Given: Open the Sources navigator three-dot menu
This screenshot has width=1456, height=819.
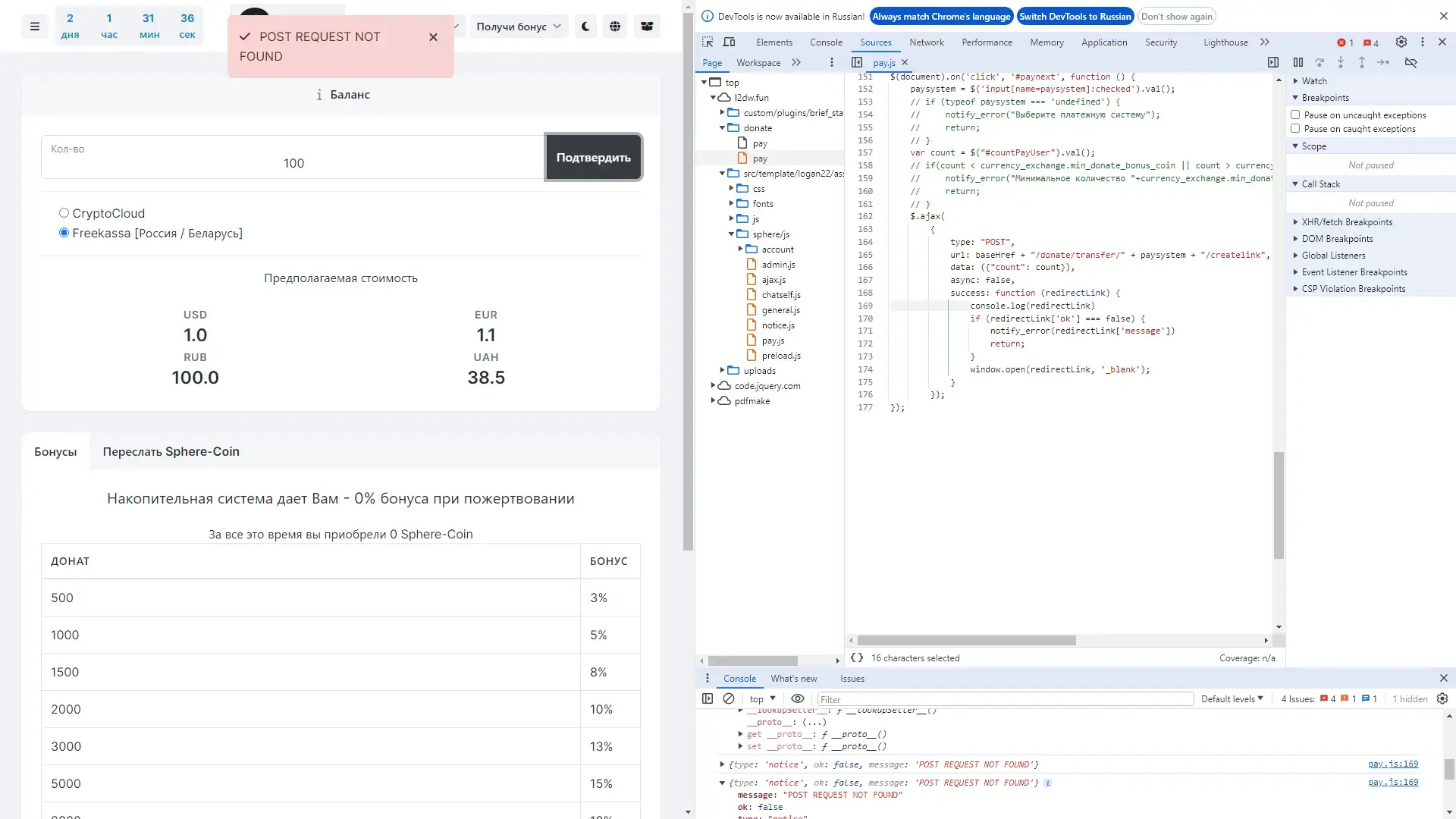Looking at the screenshot, I should [x=831, y=63].
